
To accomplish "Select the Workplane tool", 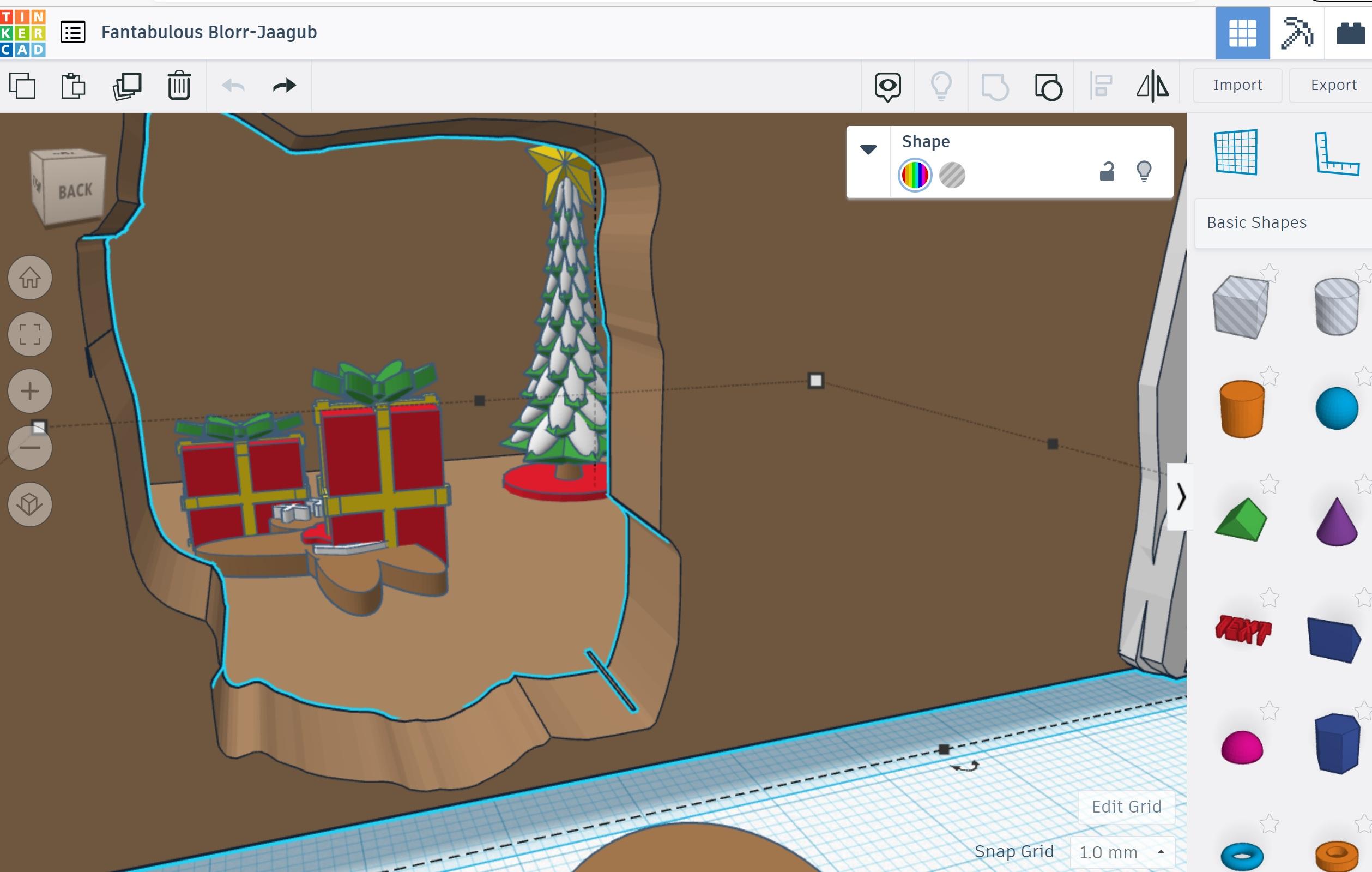I will click(1235, 152).
